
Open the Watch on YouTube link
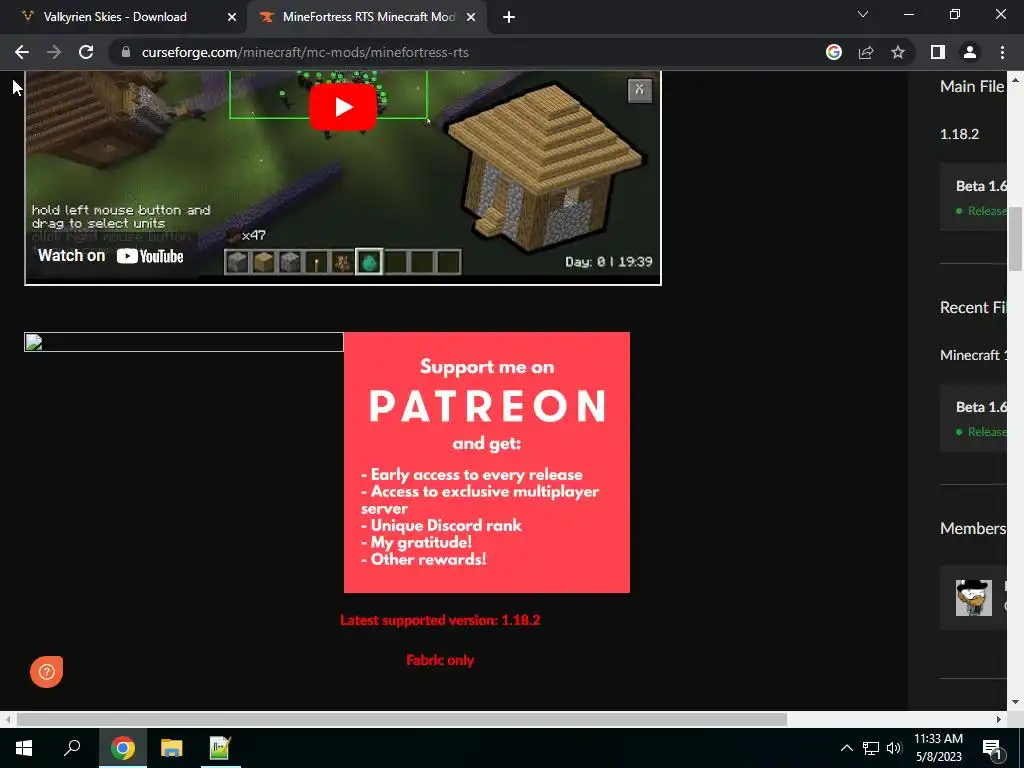(x=110, y=256)
